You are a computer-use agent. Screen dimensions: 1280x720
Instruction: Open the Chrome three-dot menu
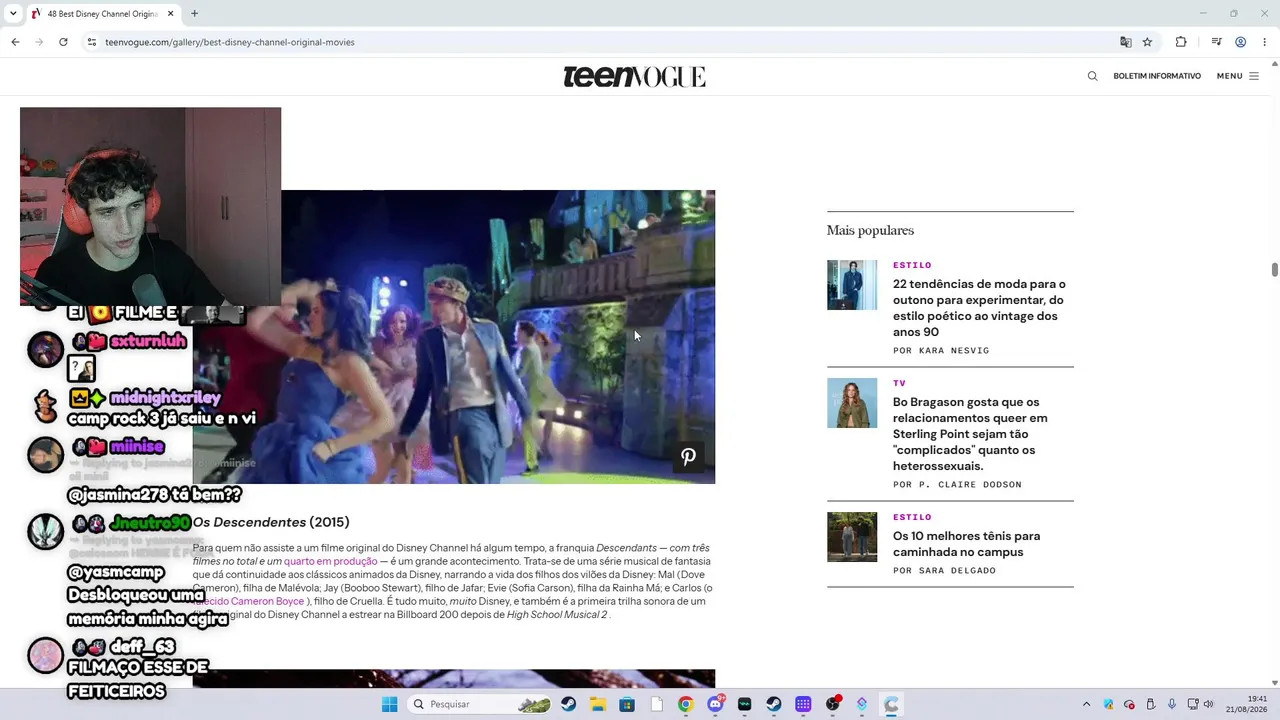[x=1265, y=42]
